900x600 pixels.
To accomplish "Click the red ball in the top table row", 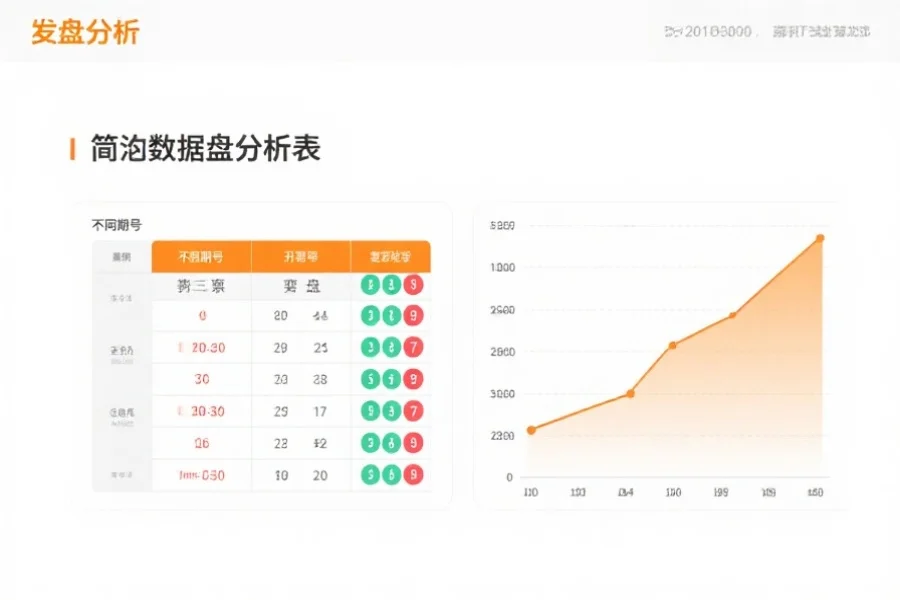I will (x=412, y=286).
